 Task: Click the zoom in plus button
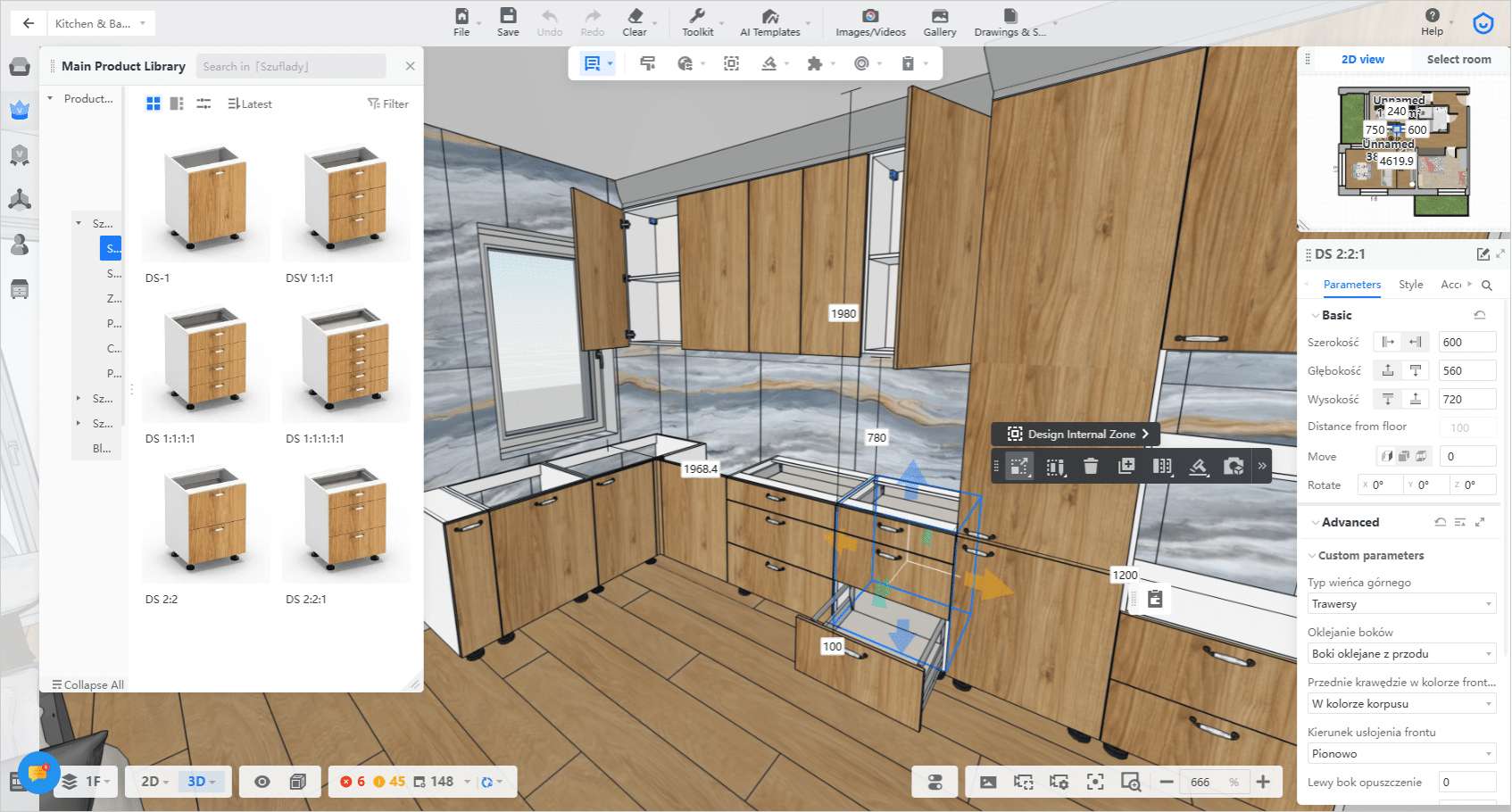[x=1263, y=782]
